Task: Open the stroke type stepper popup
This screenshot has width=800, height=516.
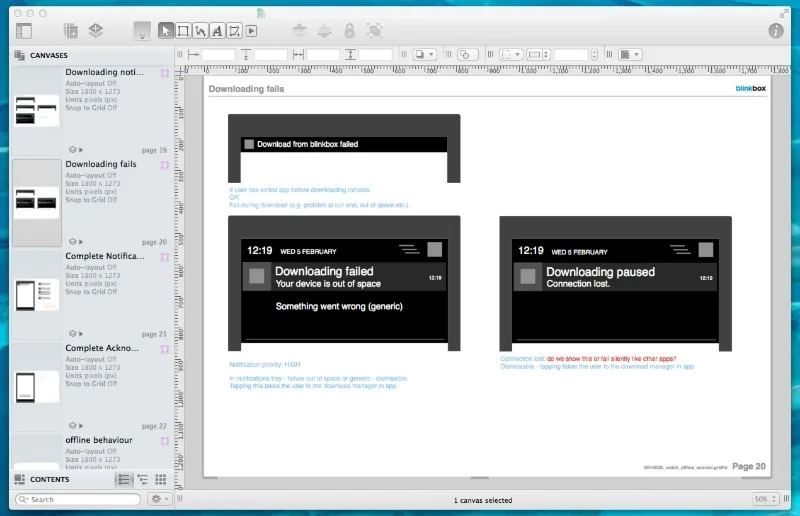Action: 539,55
